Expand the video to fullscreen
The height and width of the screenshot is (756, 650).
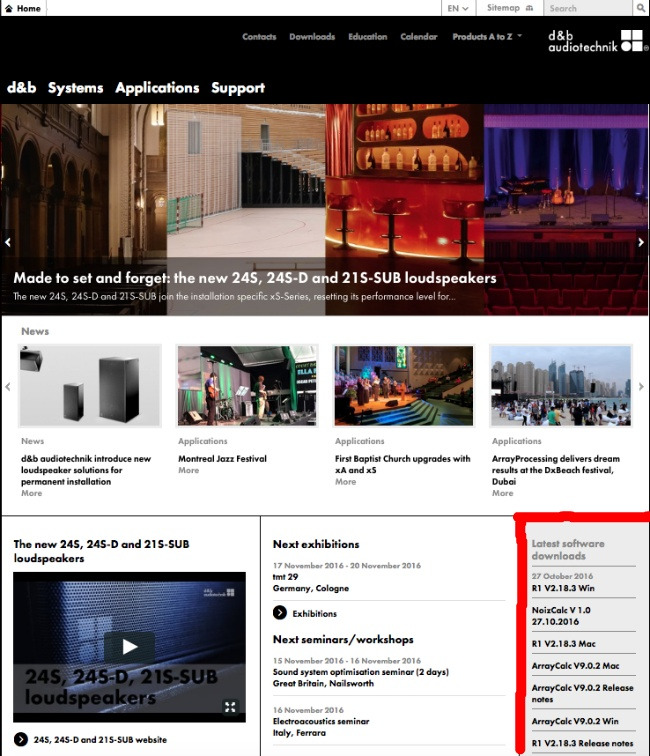point(230,707)
